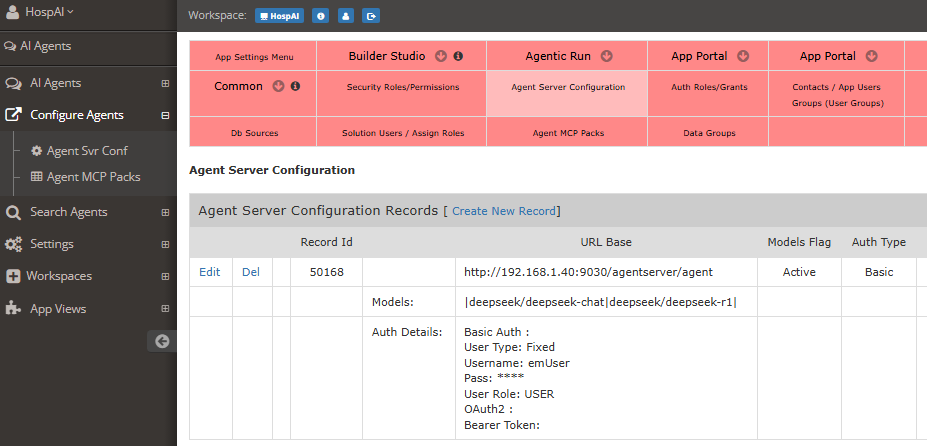The height and width of the screenshot is (446, 927).
Task: Open Security Roles/Permissions
Action: click(403, 87)
